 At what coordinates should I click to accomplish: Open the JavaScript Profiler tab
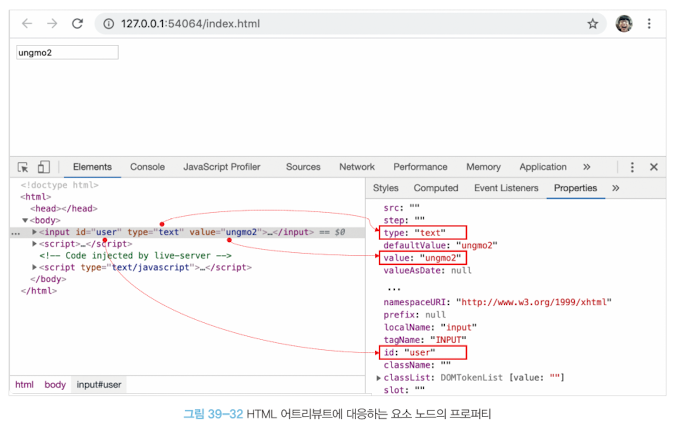[221, 167]
